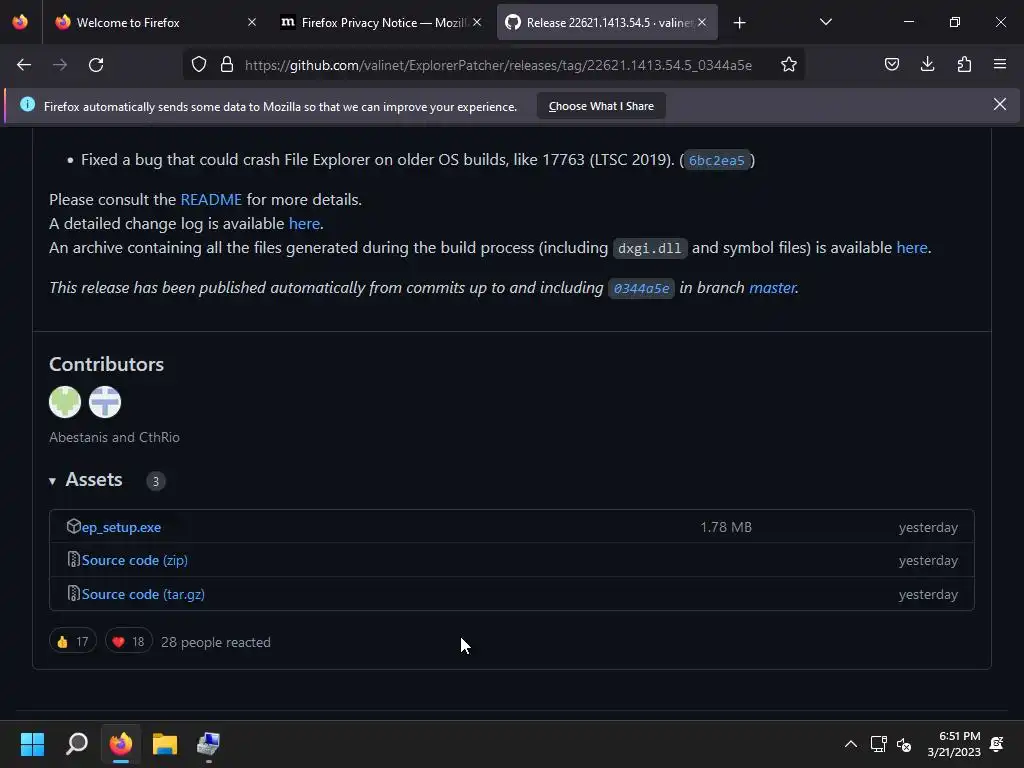The width and height of the screenshot is (1024, 768).
Task: Open the README link
Action: tap(211, 199)
